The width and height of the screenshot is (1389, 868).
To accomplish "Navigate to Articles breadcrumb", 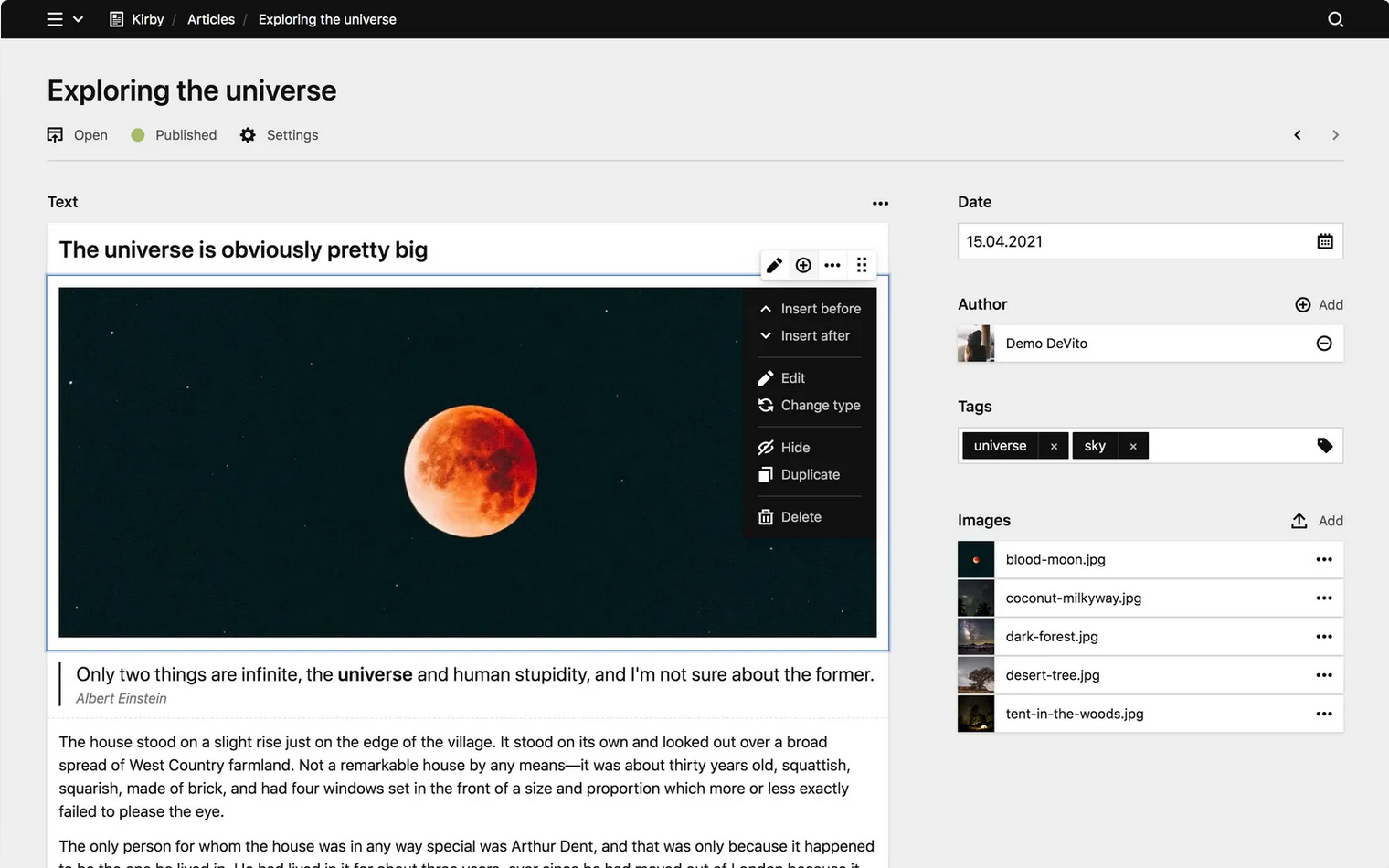I will click(211, 19).
